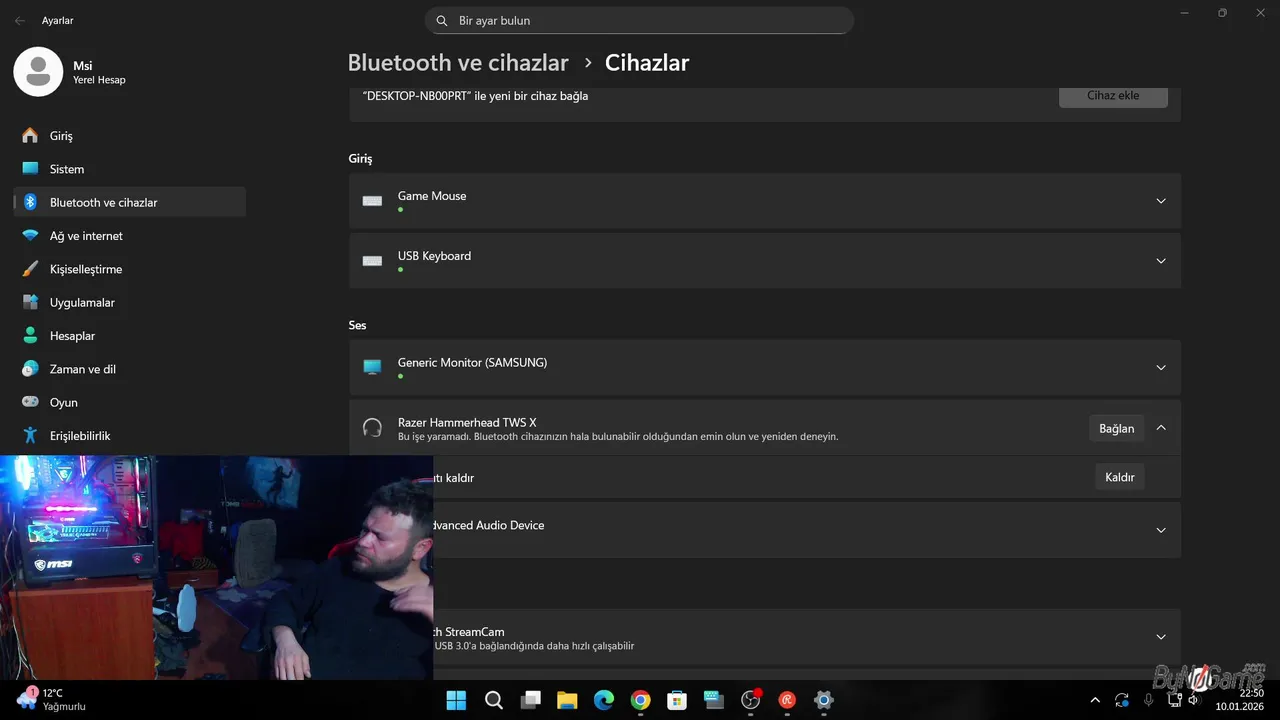Click the 'USB Keyboard' device name

tap(434, 256)
